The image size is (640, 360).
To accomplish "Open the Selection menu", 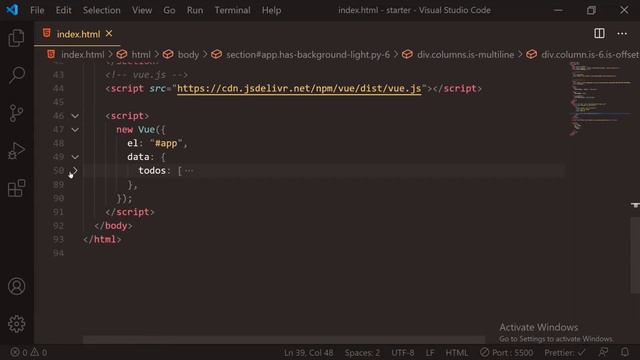I will coord(102,10).
